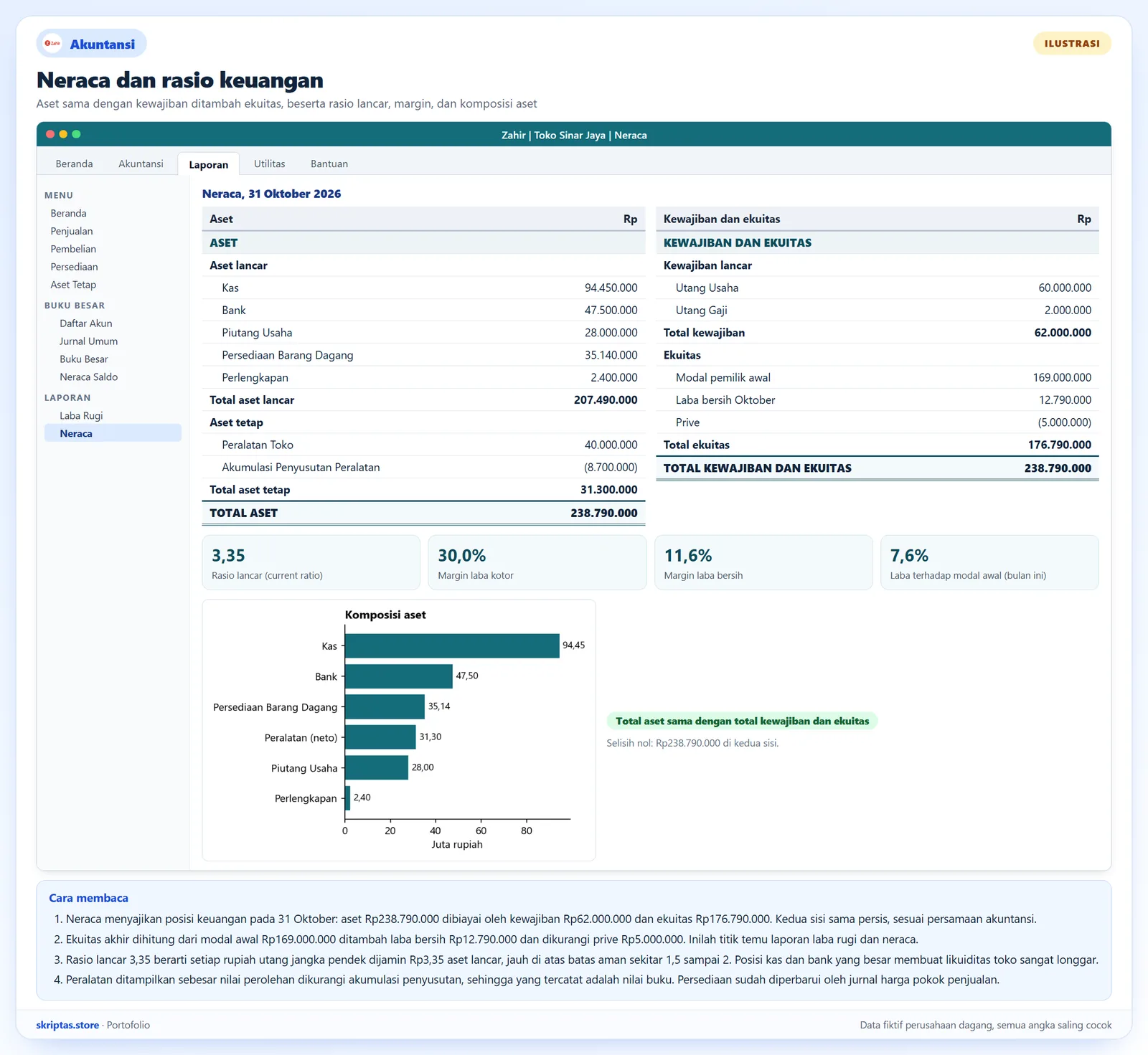This screenshot has height=1055, width=1148.
Task: Select the Persediaan Barang Dagang row
Action: [423, 355]
